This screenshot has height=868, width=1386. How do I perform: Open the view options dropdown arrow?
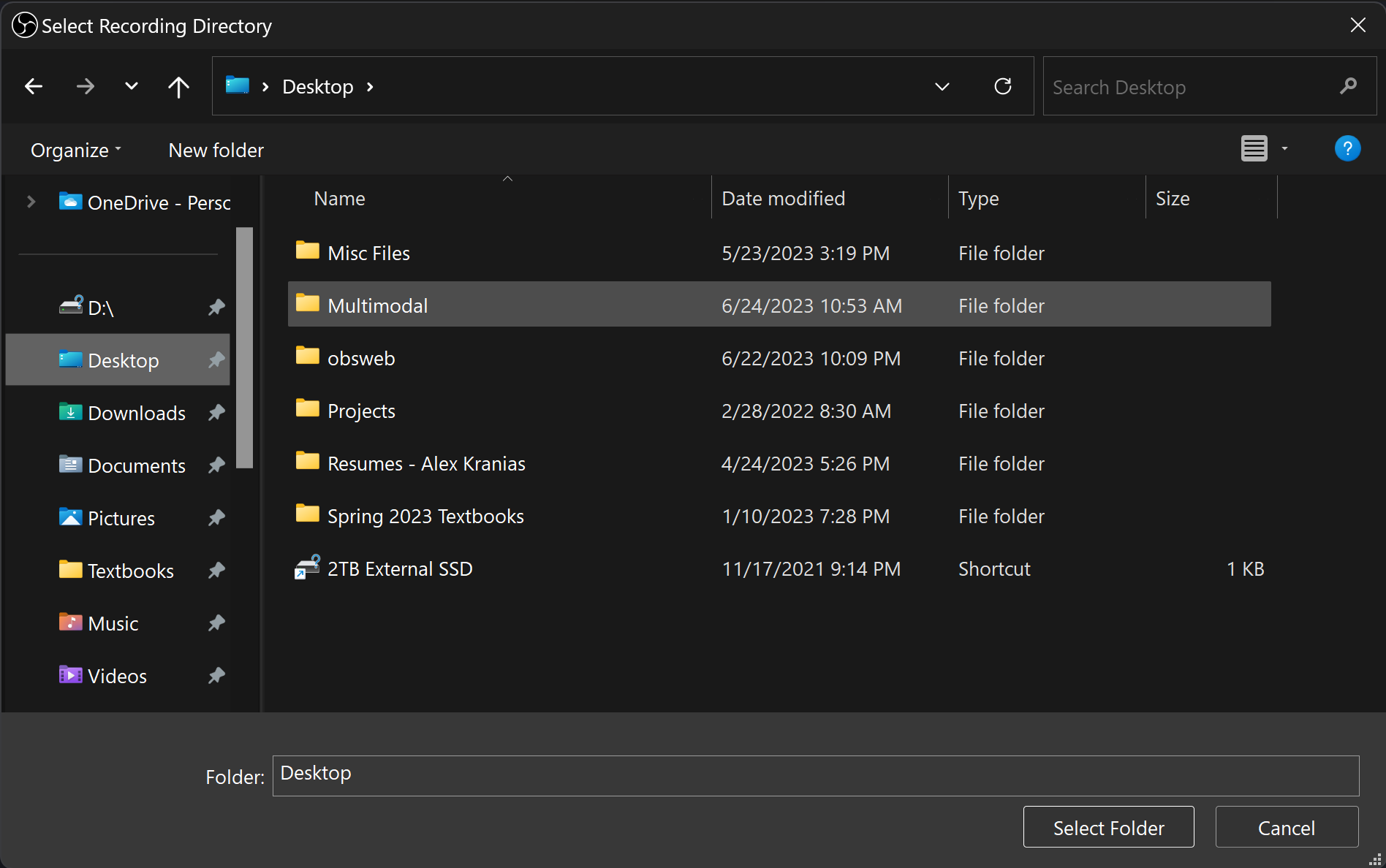[1284, 149]
